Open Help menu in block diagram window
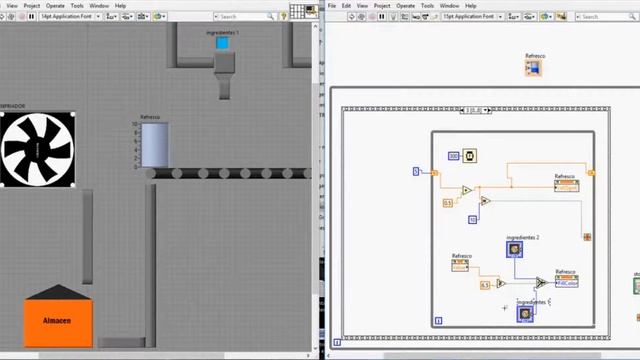The image size is (640, 360). [x=471, y=6]
